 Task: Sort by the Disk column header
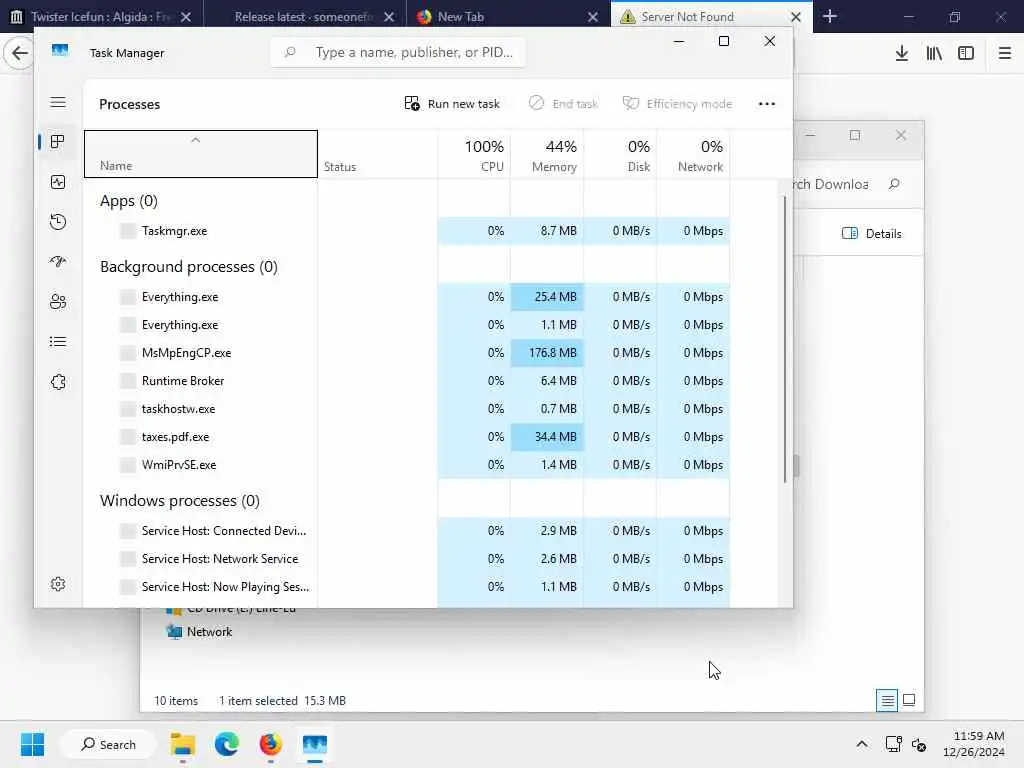coord(620,154)
